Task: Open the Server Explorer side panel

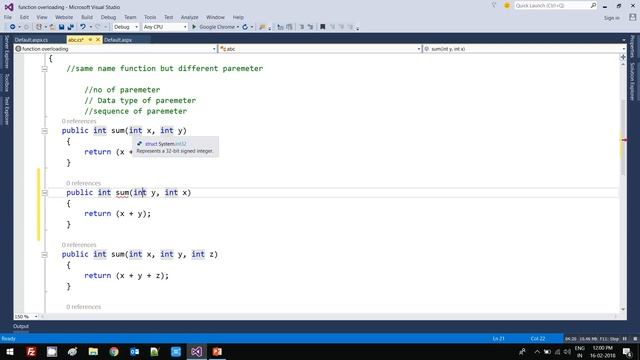Action: (x=7, y=52)
